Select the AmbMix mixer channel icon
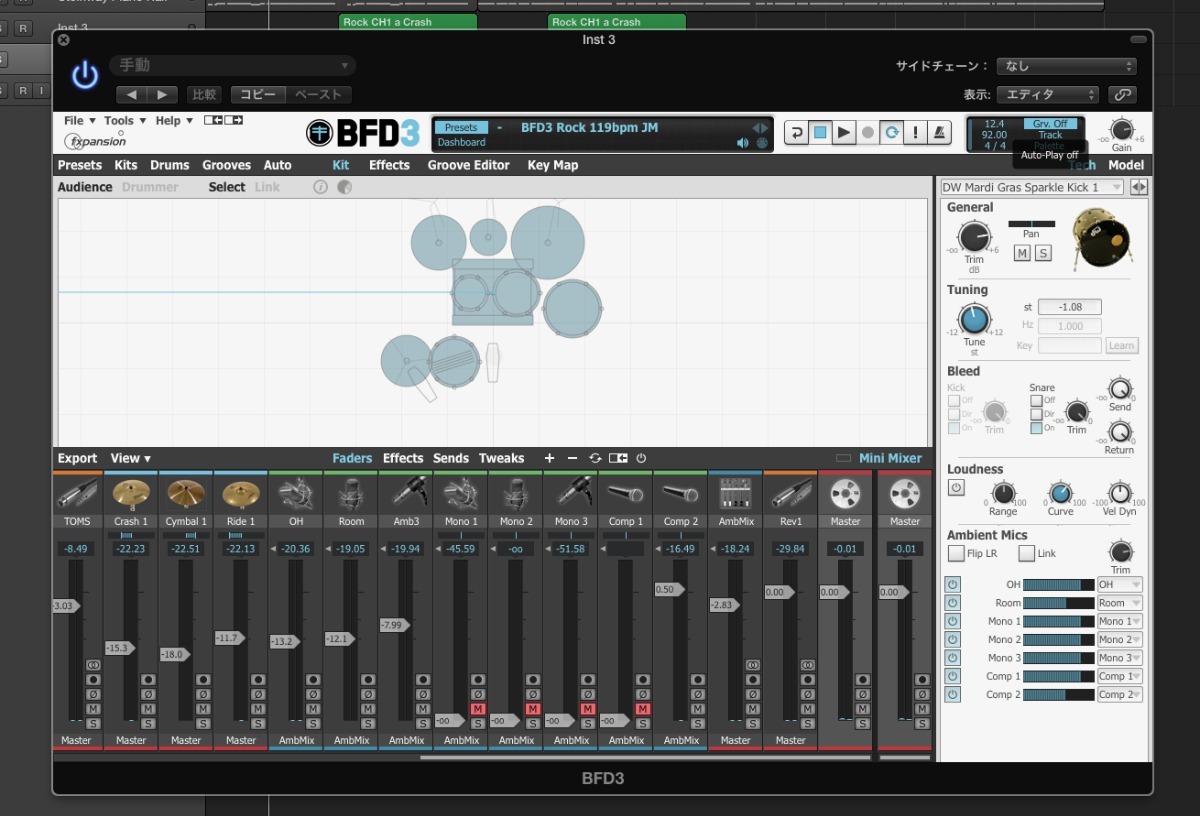1200x816 pixels. (735, 493)
